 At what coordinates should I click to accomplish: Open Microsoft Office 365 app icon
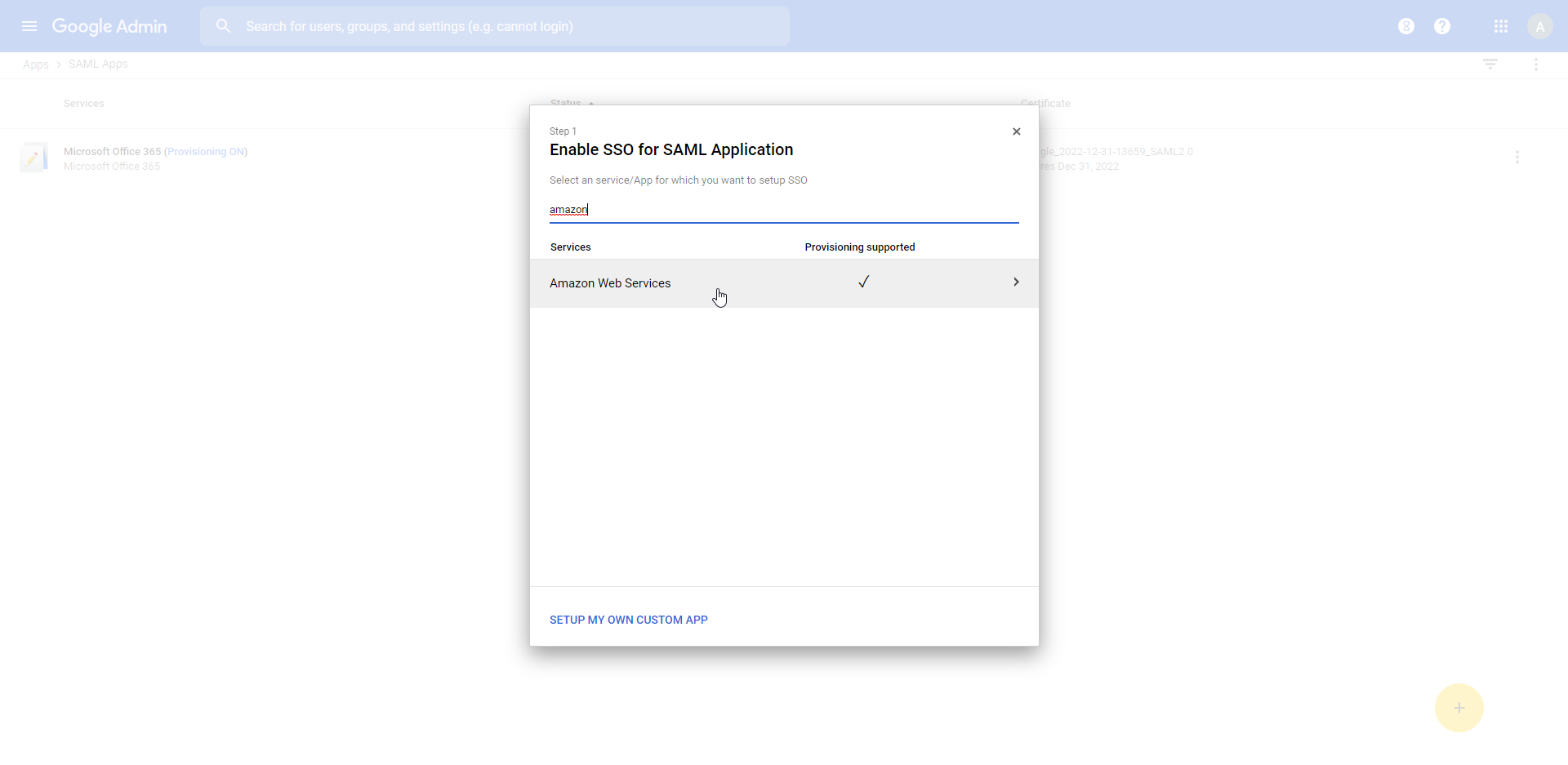(x=33, y=158)
